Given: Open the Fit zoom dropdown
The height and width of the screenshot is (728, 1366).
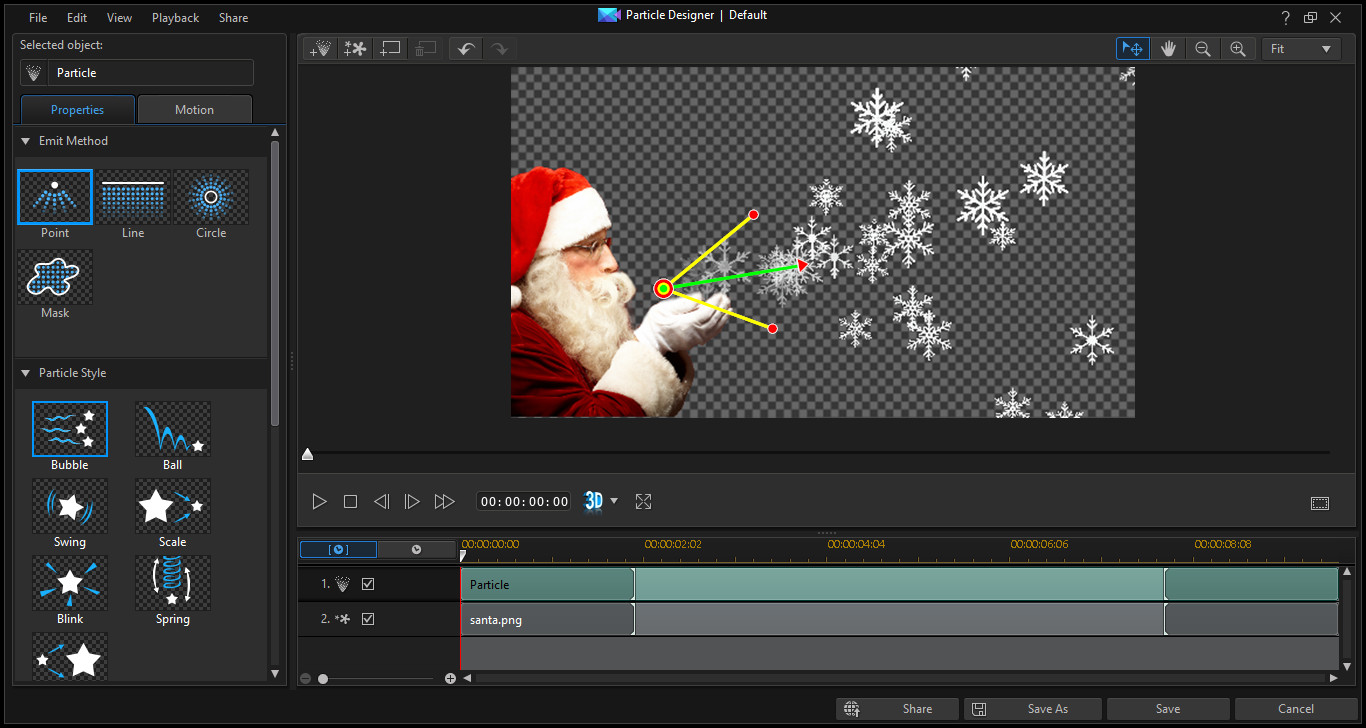Looking at the screenshot, I should (x=1301, y=49).
